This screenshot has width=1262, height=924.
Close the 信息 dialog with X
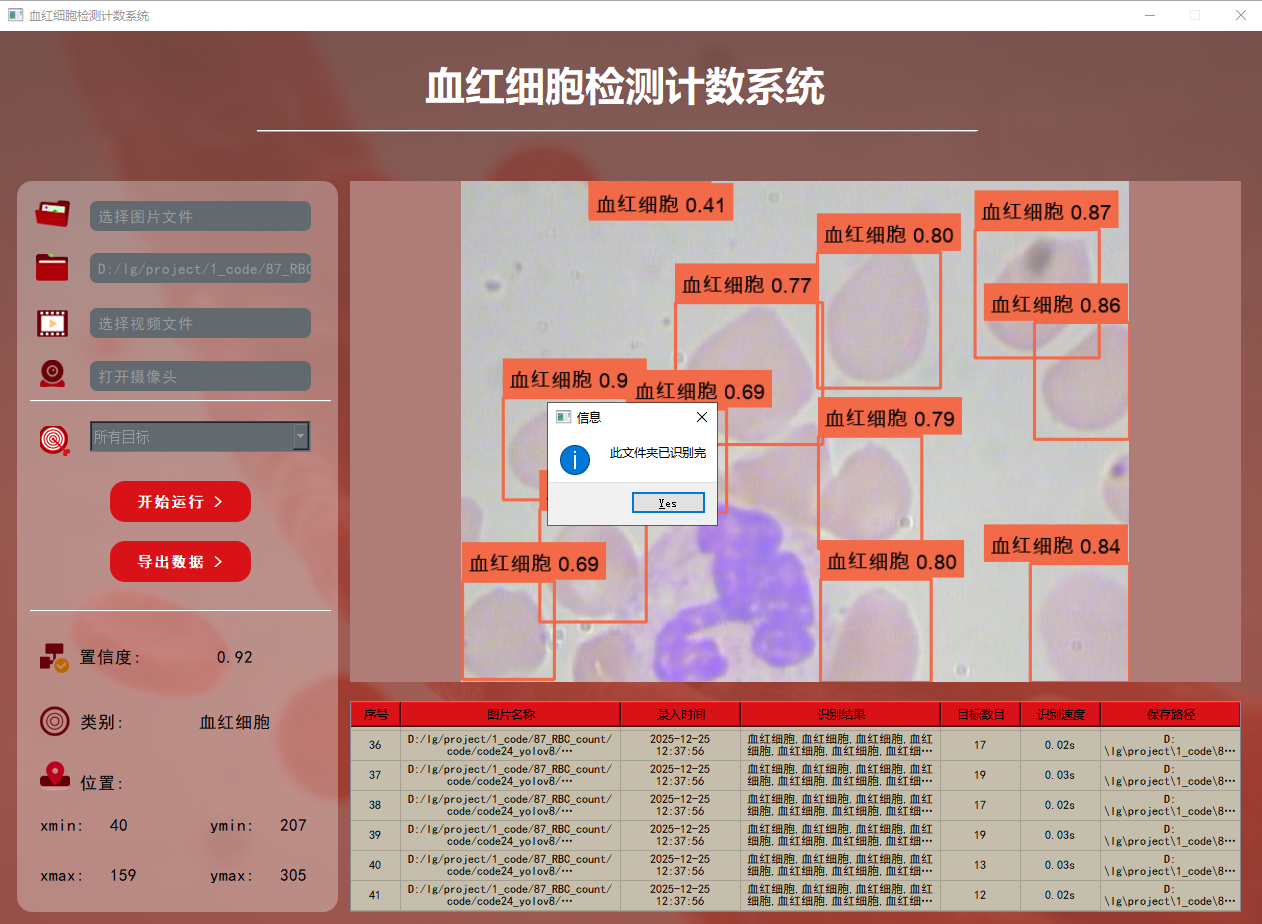[701, 417]
